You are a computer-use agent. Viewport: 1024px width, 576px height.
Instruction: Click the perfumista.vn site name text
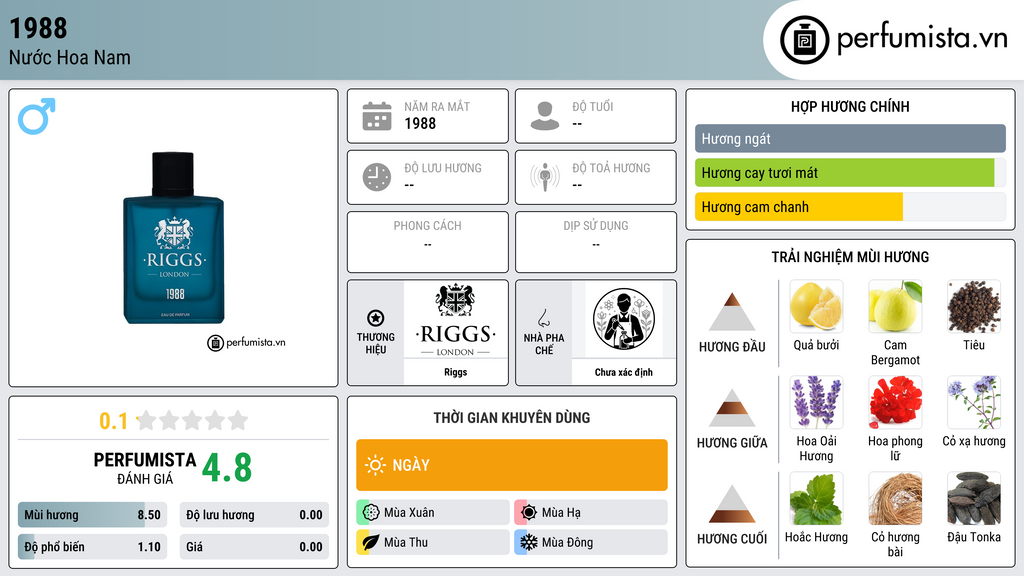pyautogui.click(x=922, y=38)
